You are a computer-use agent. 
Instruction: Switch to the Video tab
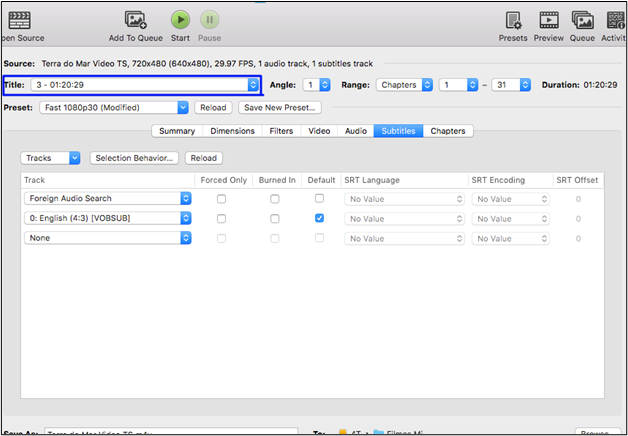pos(319,131)
